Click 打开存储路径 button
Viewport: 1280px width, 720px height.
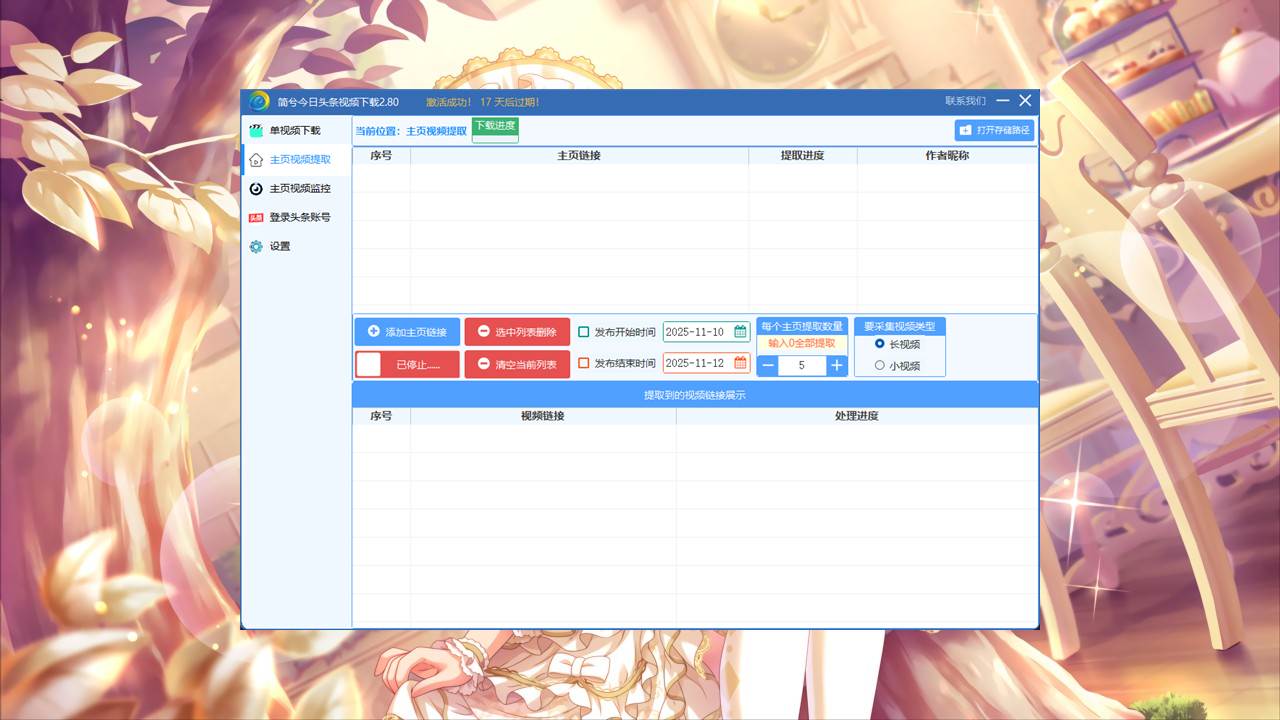pyautogui.click(x=994, y=130)
